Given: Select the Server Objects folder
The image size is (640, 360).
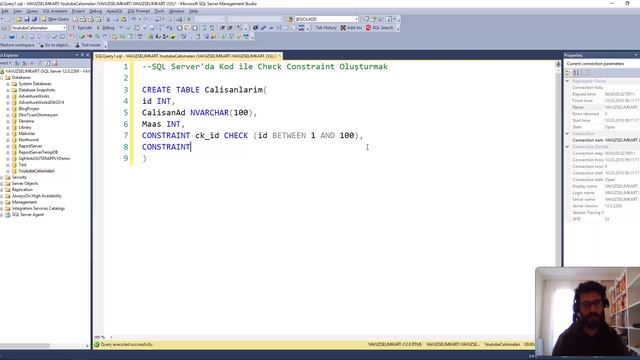Looking at the screenshot, I should (25, 184).
